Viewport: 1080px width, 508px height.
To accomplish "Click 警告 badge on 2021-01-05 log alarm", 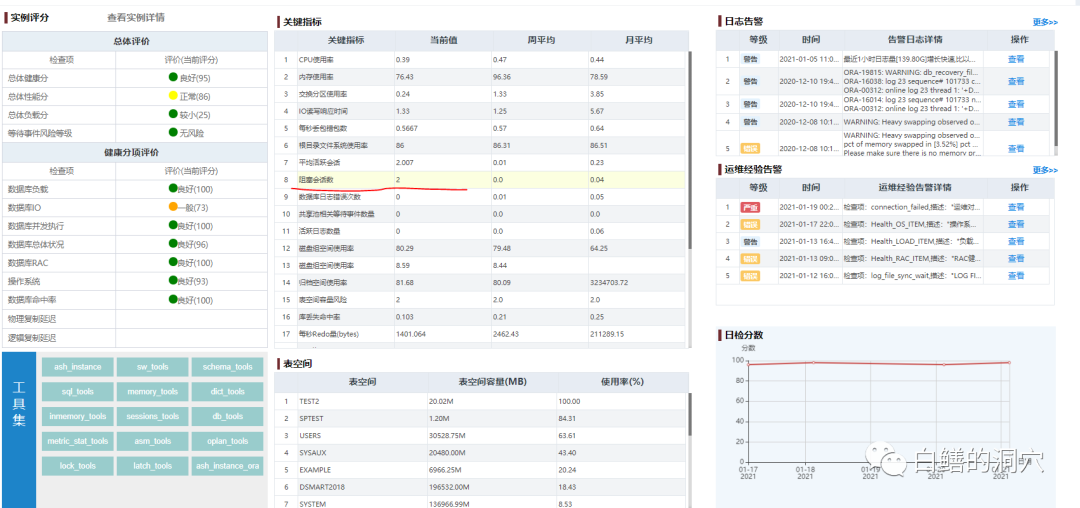I will tap(750, 59).
